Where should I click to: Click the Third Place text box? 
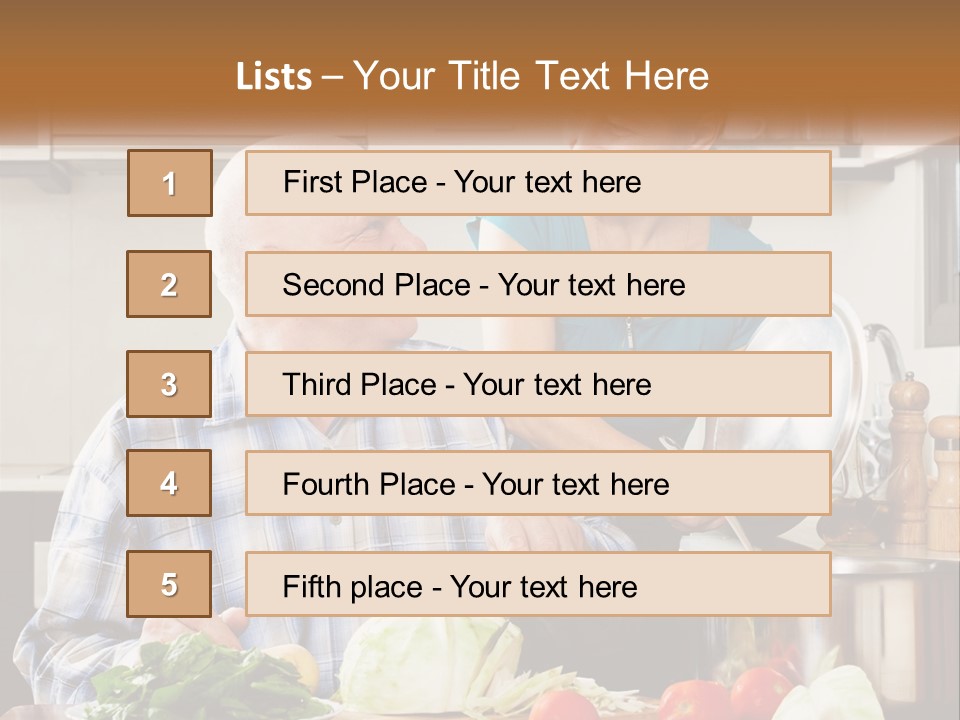[x=538, y=384]
